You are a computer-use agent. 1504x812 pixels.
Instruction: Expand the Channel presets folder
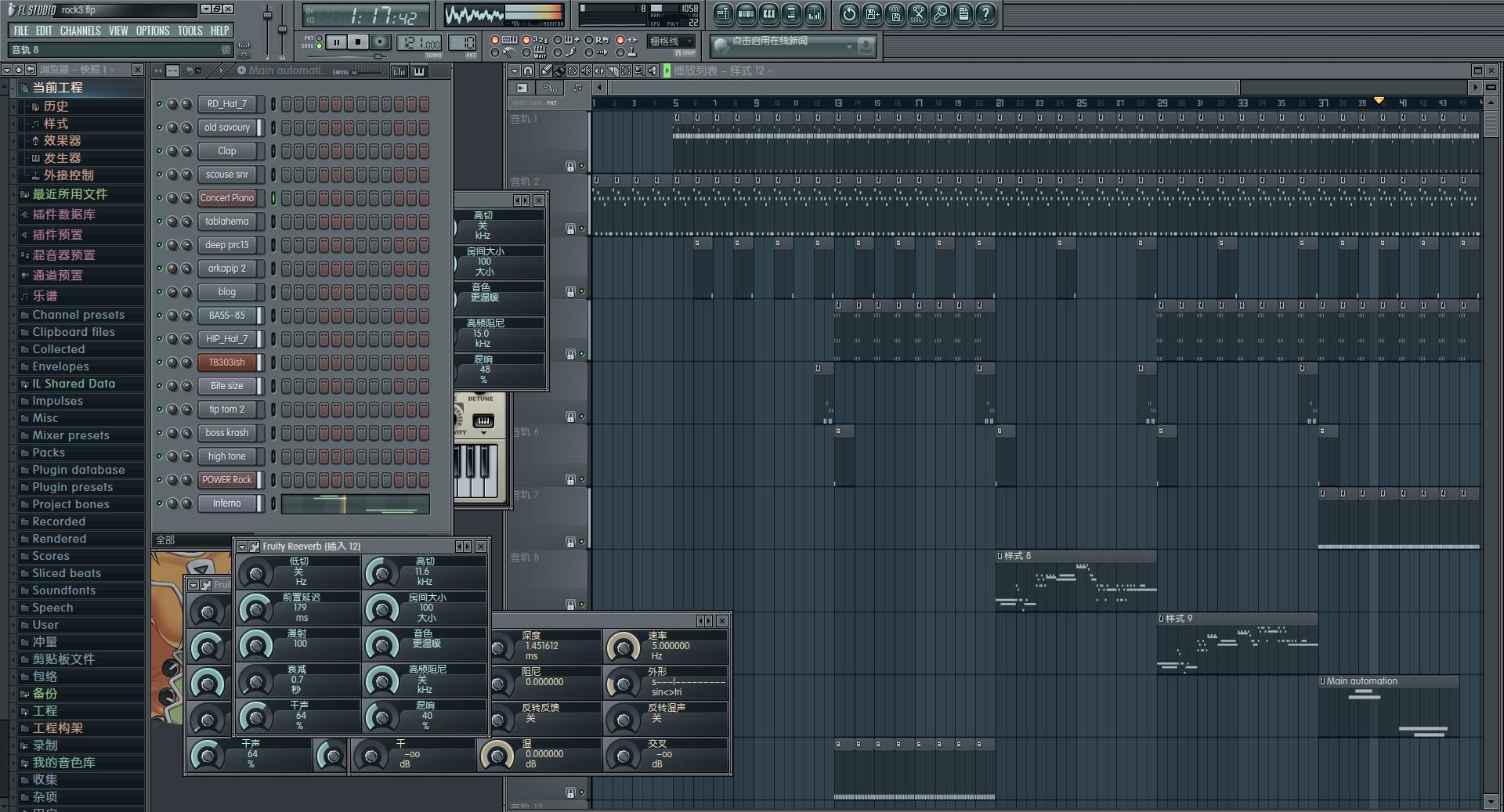(78, 315)
